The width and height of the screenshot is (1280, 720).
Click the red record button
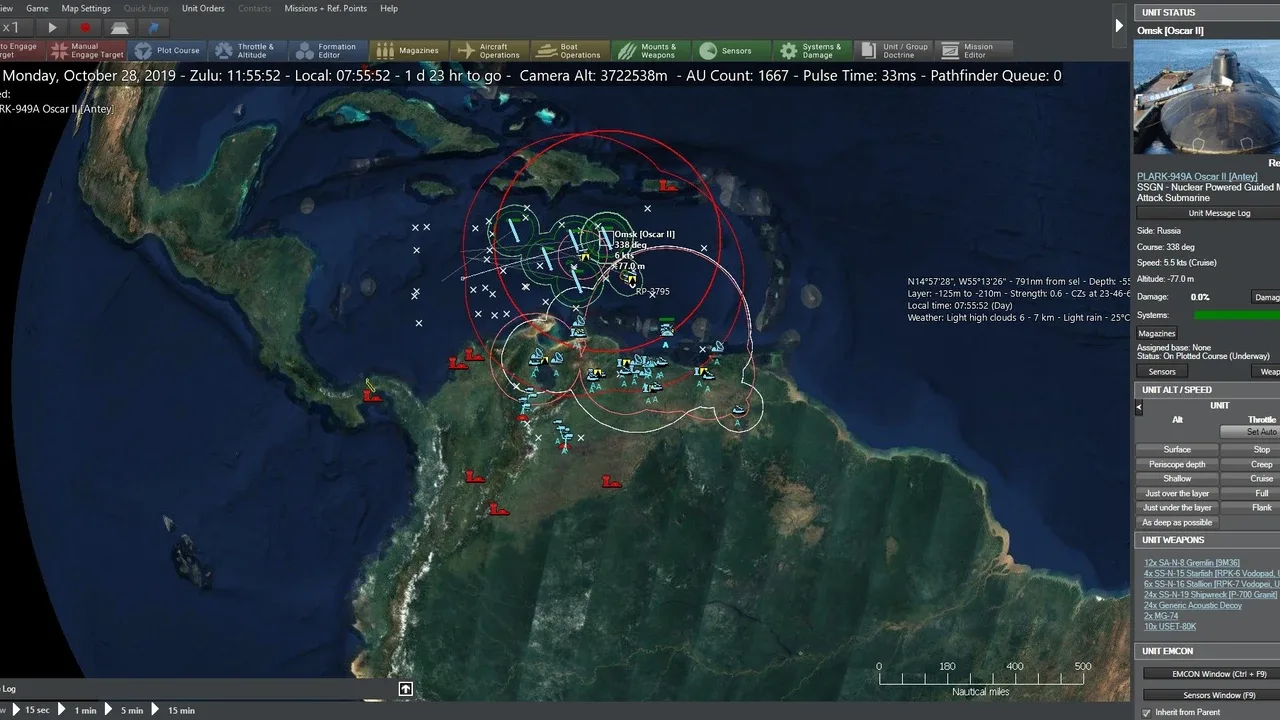click(x=85, y=28)
